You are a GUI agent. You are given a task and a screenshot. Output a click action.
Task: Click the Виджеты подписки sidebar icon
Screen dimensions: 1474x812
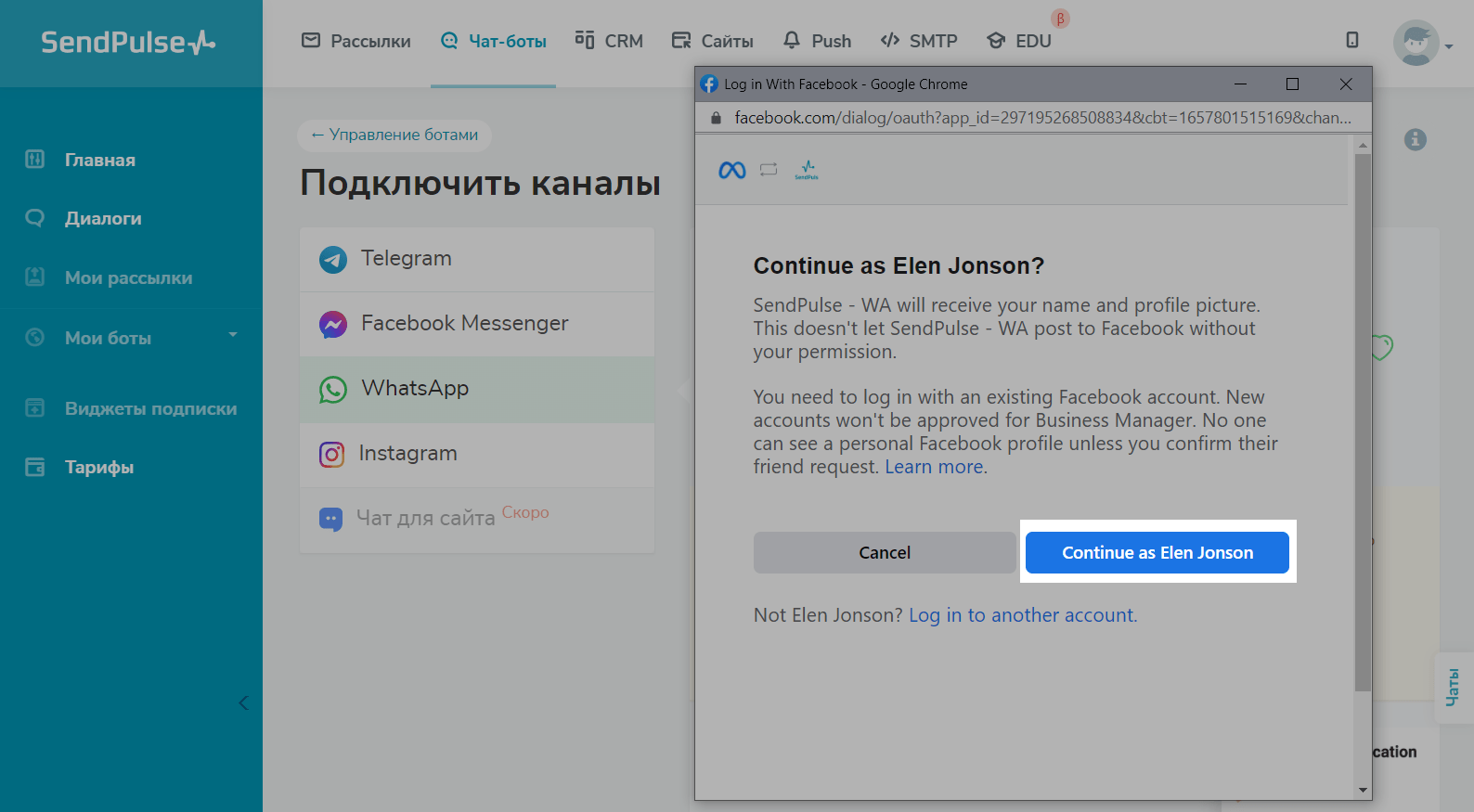point(34,407)
